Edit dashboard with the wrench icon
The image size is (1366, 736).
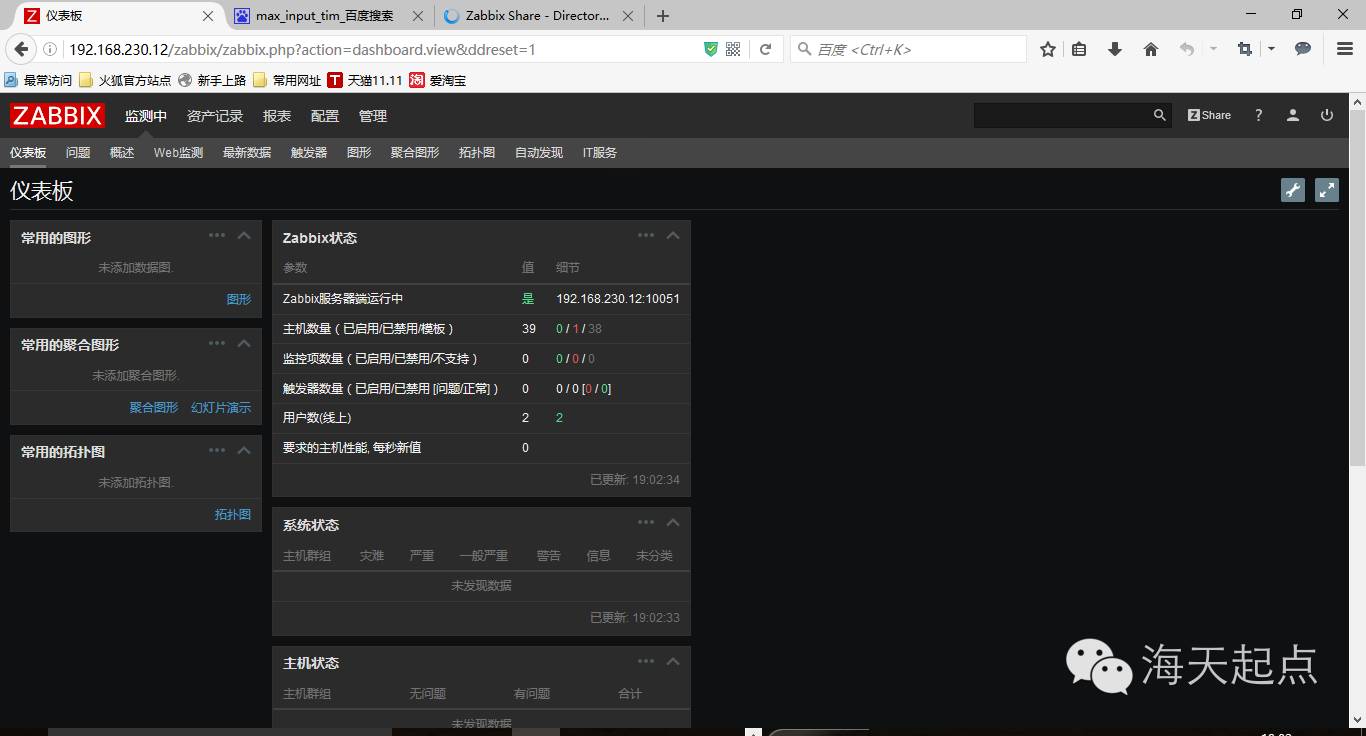[x=1293, y=190]
